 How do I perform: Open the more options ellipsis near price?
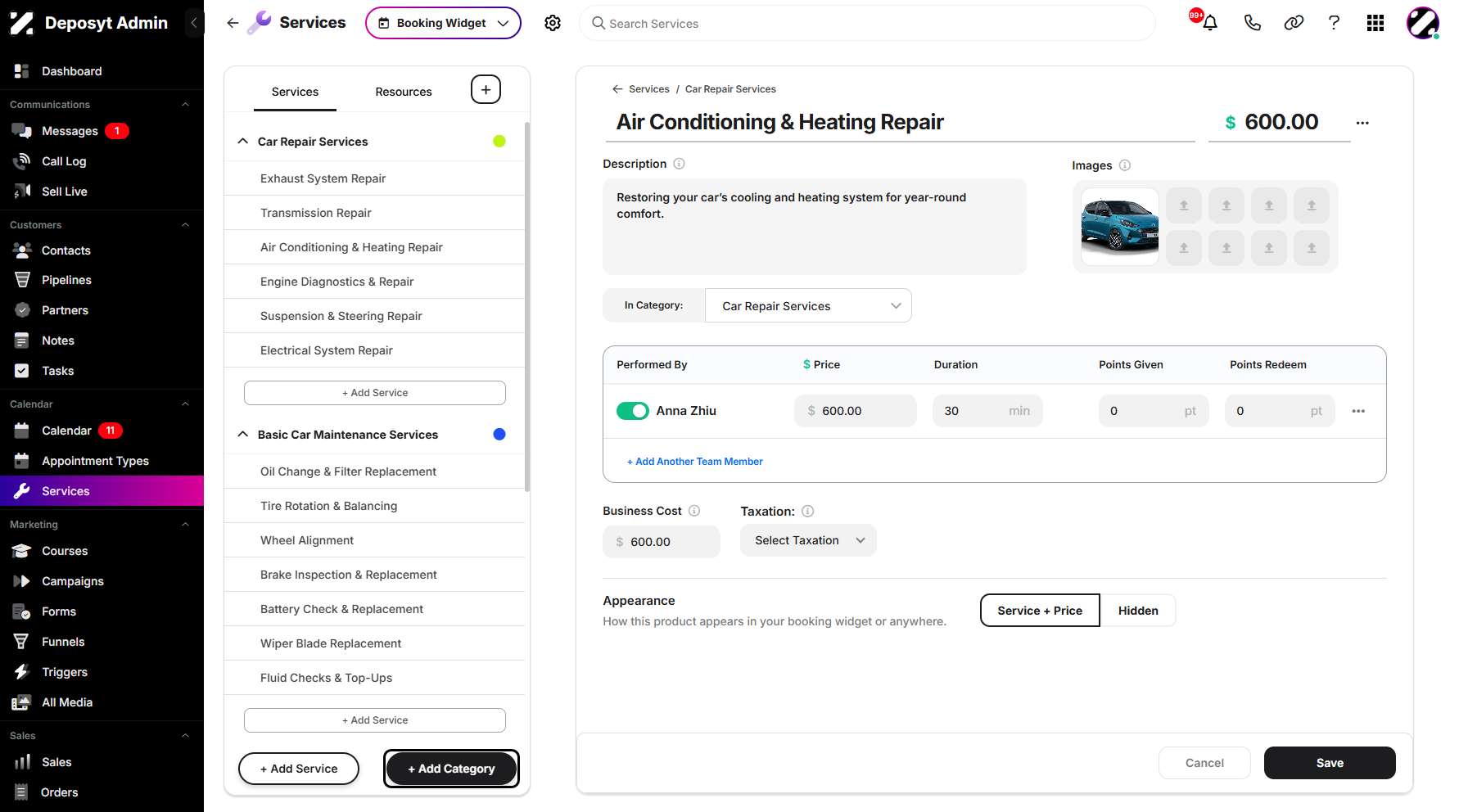(1362, 123)
